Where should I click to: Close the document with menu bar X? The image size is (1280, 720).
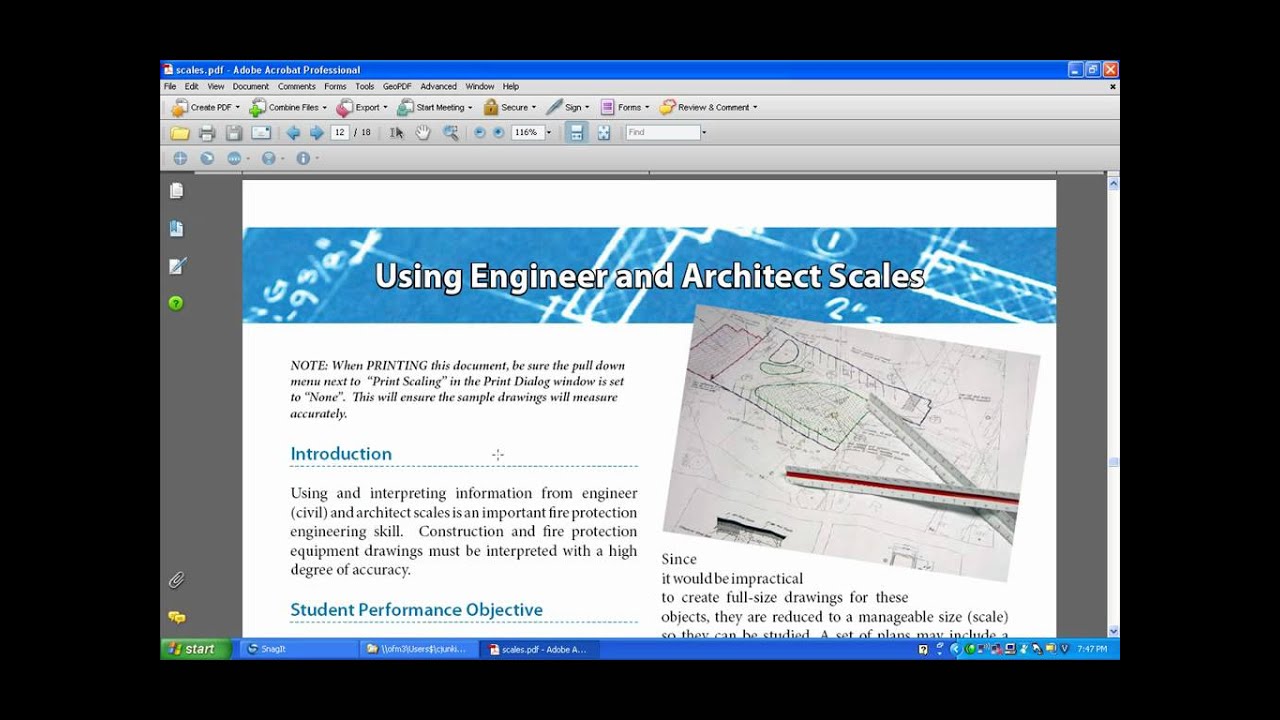point(1113,87)
